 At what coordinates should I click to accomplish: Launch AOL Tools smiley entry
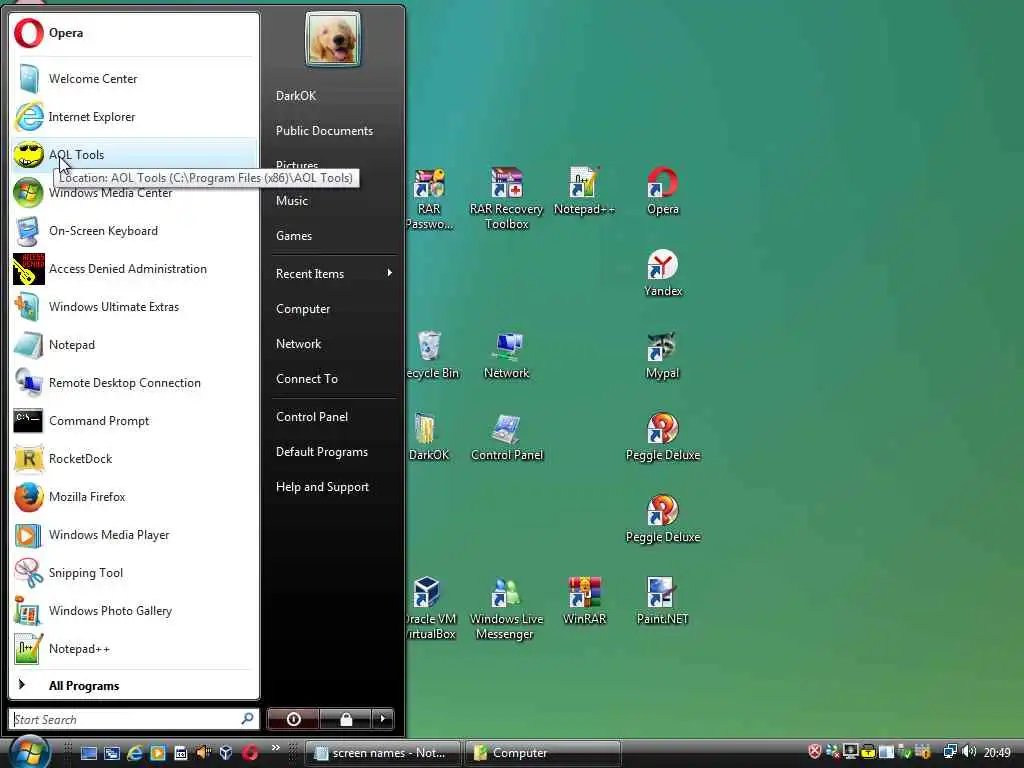(x=134, y=155)
